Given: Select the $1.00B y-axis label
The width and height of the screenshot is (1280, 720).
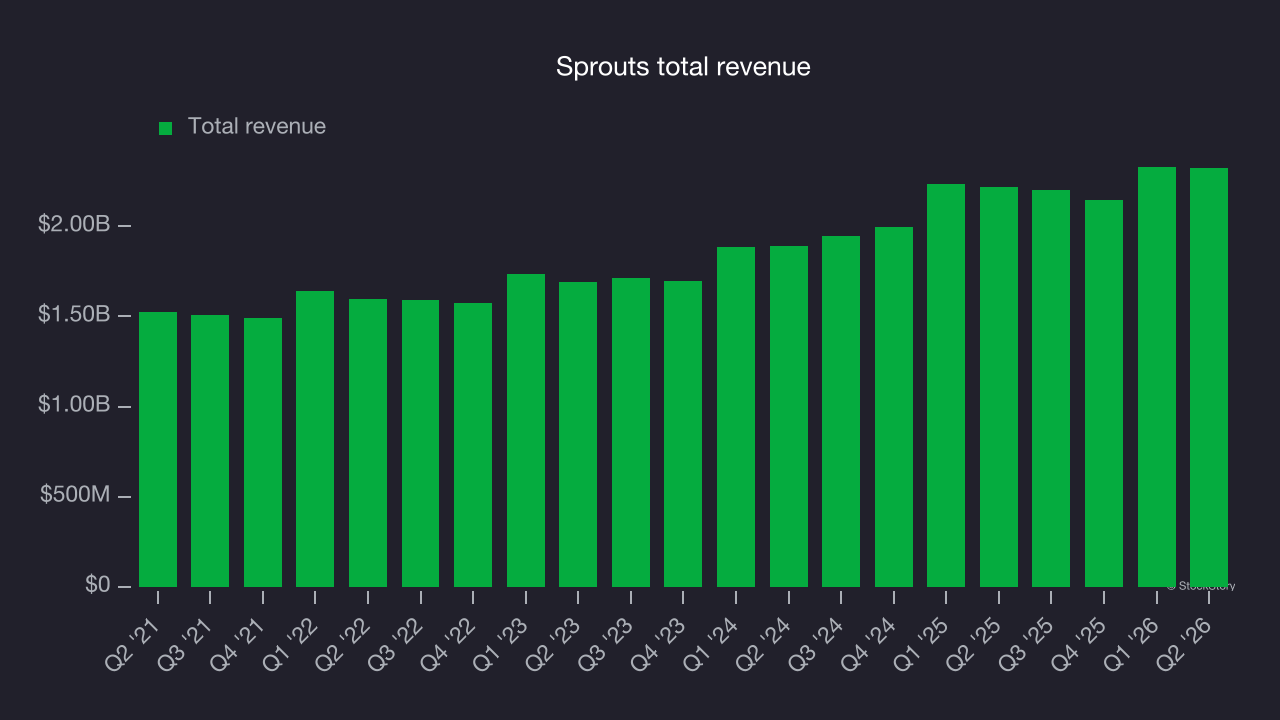Looking at the screenshot, I should click(x=74, y=405).
